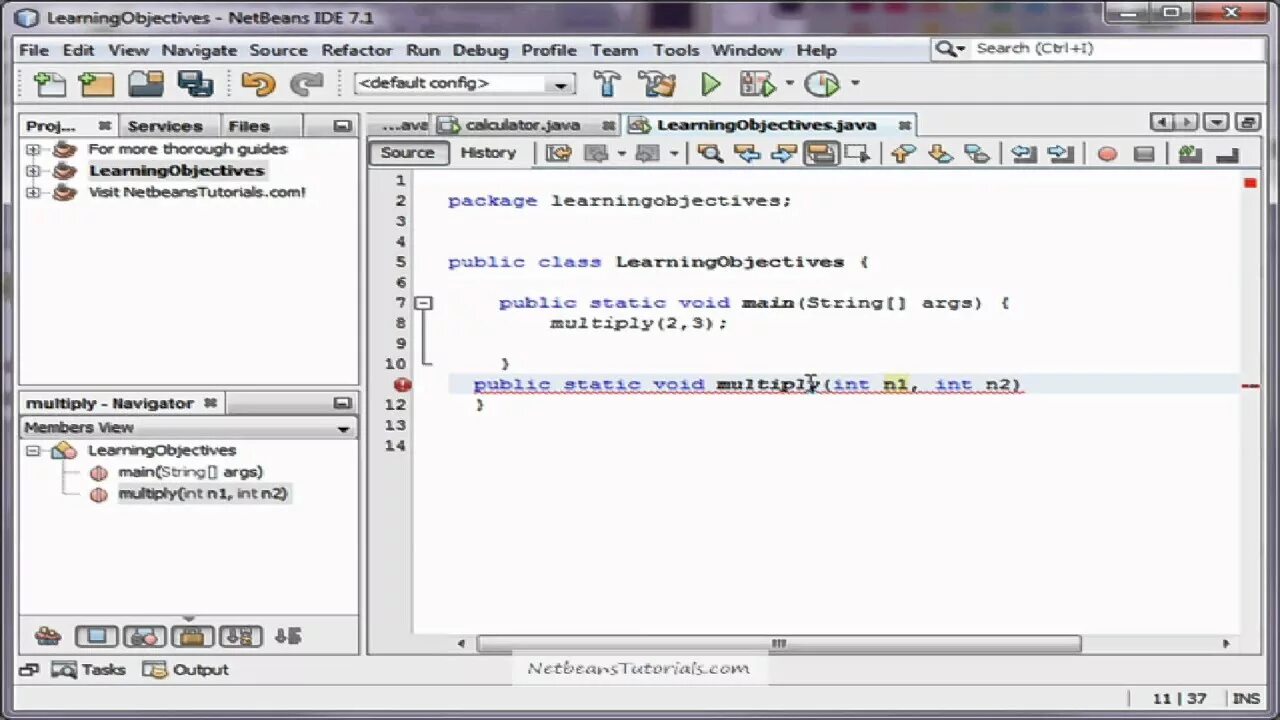Undo the last edit with the toolbar arrow
The height and width of the screenshot is (720, 1280).
point(258,84)
